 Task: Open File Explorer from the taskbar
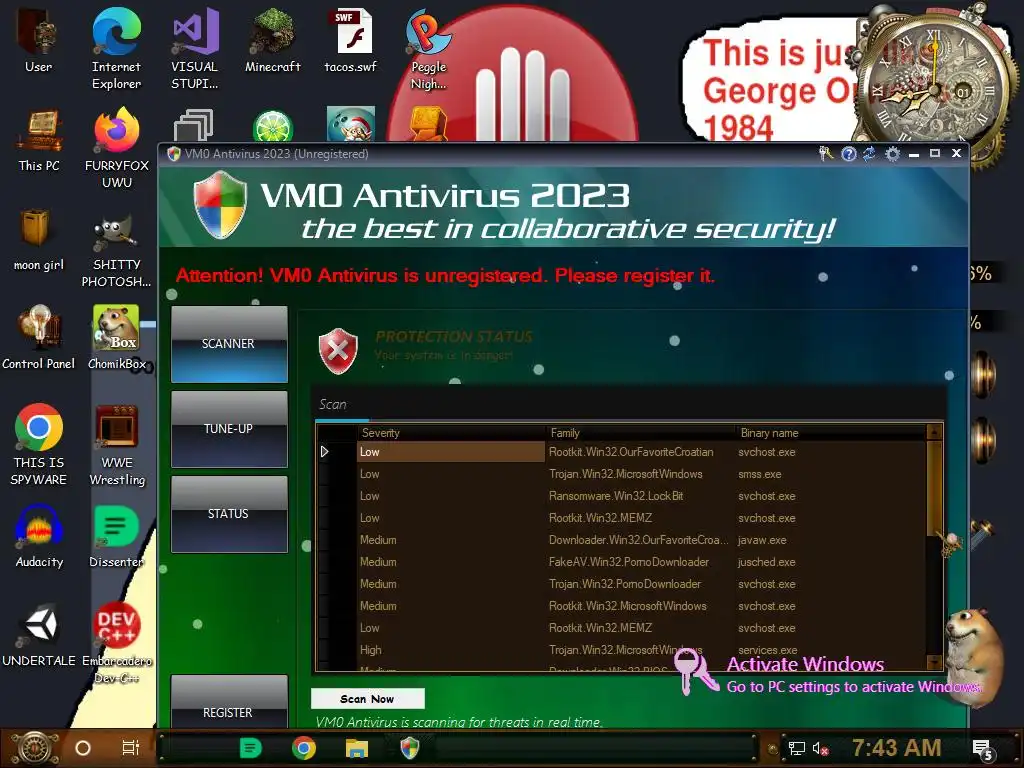coord(357,748)
